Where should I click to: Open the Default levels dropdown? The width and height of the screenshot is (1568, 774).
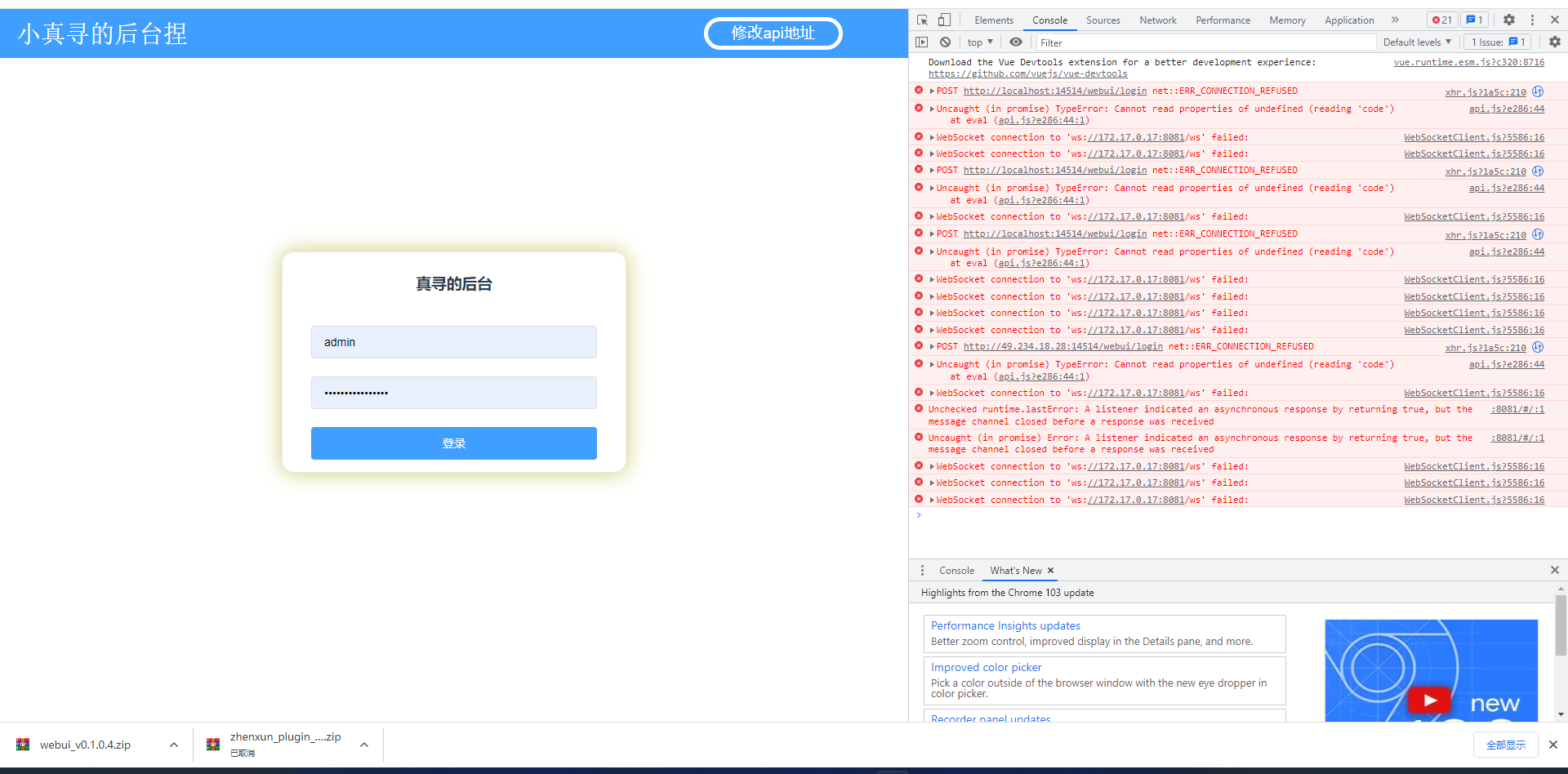click(x=1417, y=42)
